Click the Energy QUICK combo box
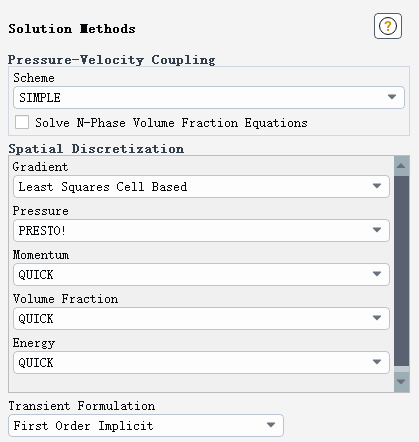The height and width of the screenshot is (442, 419). coord(201,362)
